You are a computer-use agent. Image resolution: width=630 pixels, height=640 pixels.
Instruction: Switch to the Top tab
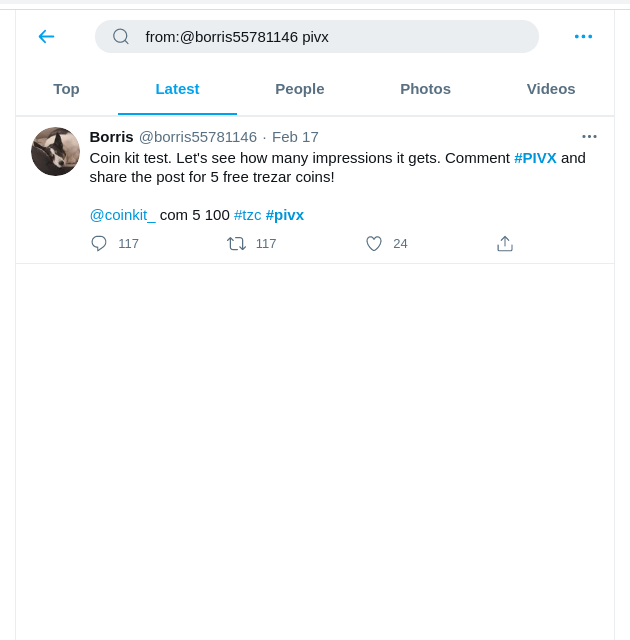pyautogui.click(x=66, y=89)
